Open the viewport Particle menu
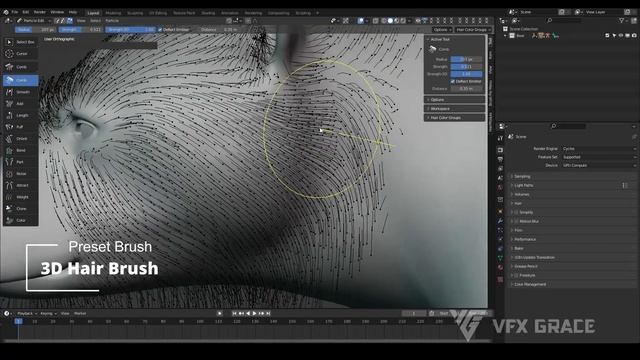Viewport: 640px width, 360px height. click(x=112, y=20)
